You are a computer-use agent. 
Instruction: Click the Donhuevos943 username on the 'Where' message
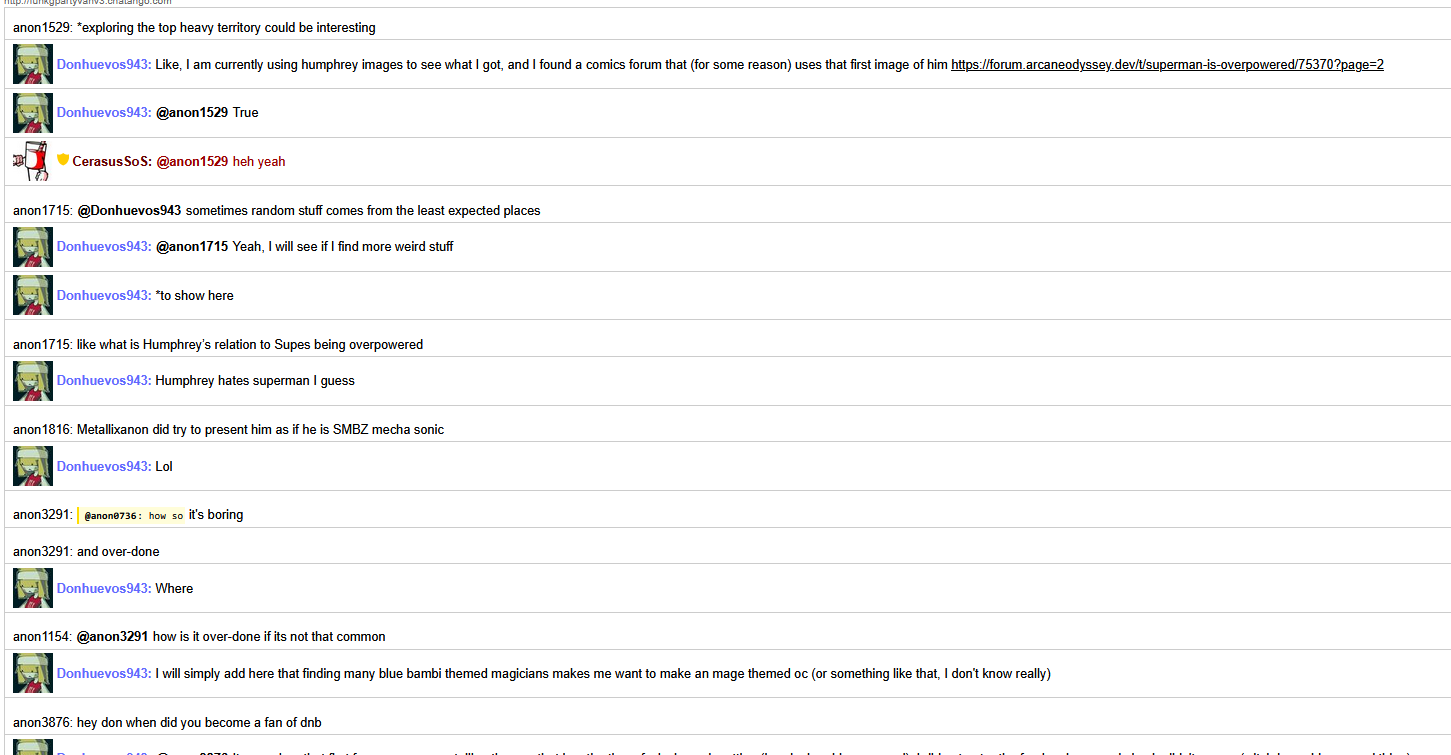point(103,588)
